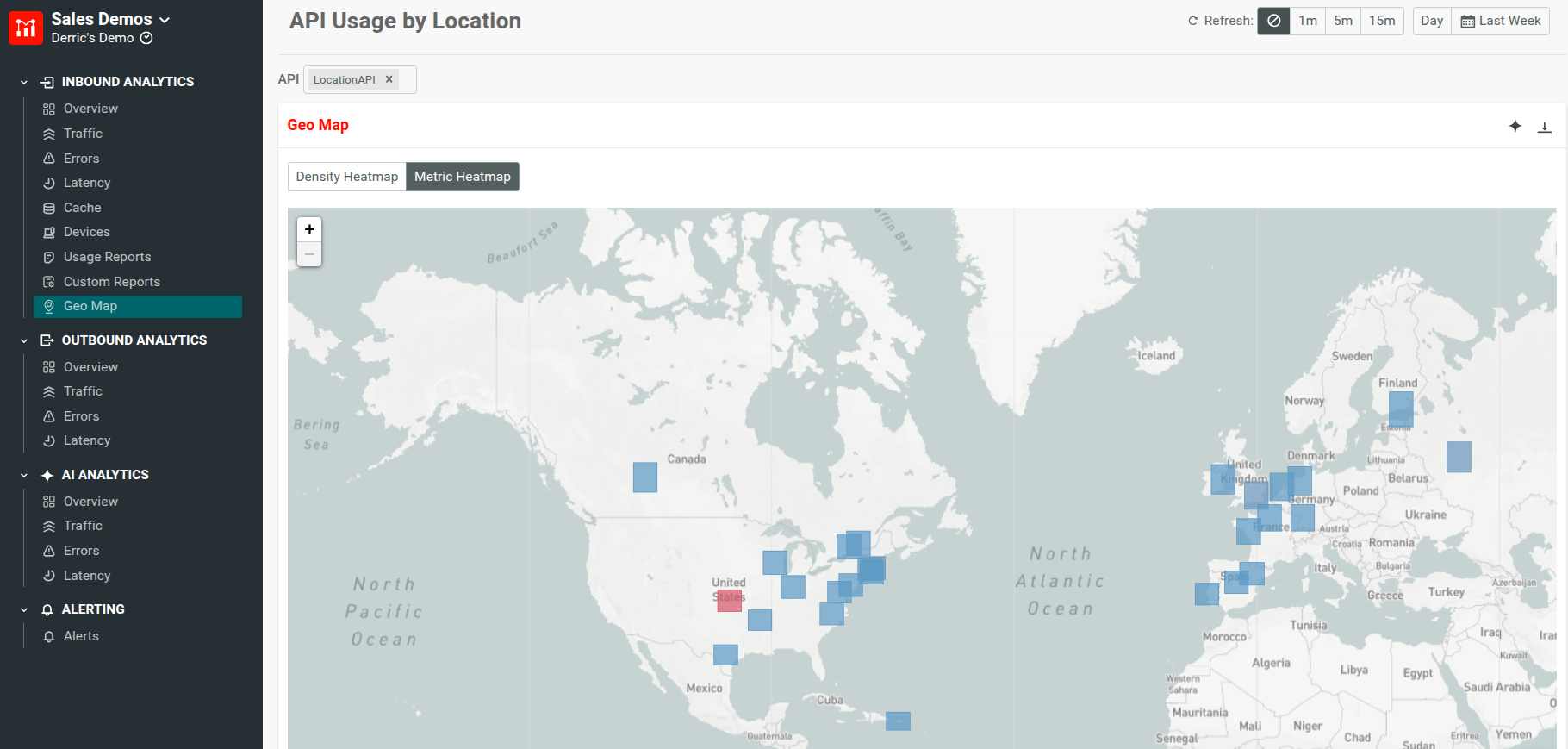Click the Outbound Analytics section icon
The image size is (1568, 749).
click(47, 340)
